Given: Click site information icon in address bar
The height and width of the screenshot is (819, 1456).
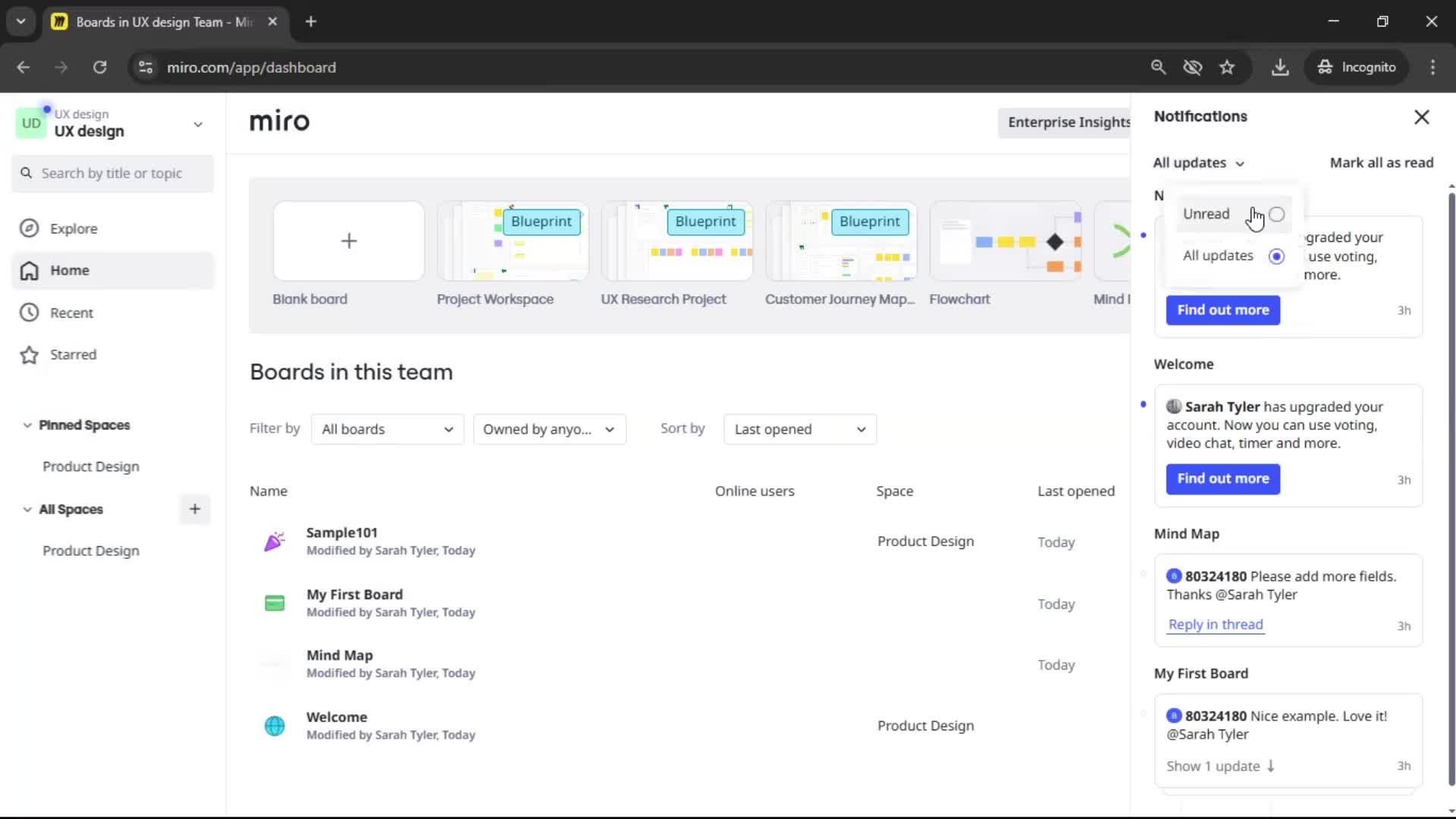Looking at the screenshot, I should (x=146, y=67).
